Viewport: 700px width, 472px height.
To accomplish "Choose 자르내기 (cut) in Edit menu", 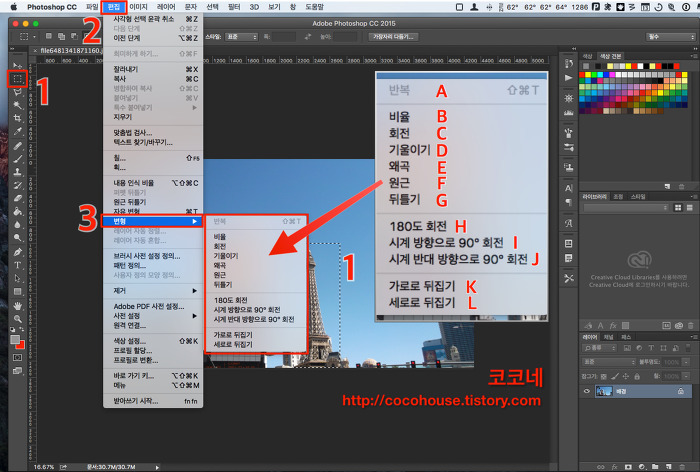I will coord(153,69).
